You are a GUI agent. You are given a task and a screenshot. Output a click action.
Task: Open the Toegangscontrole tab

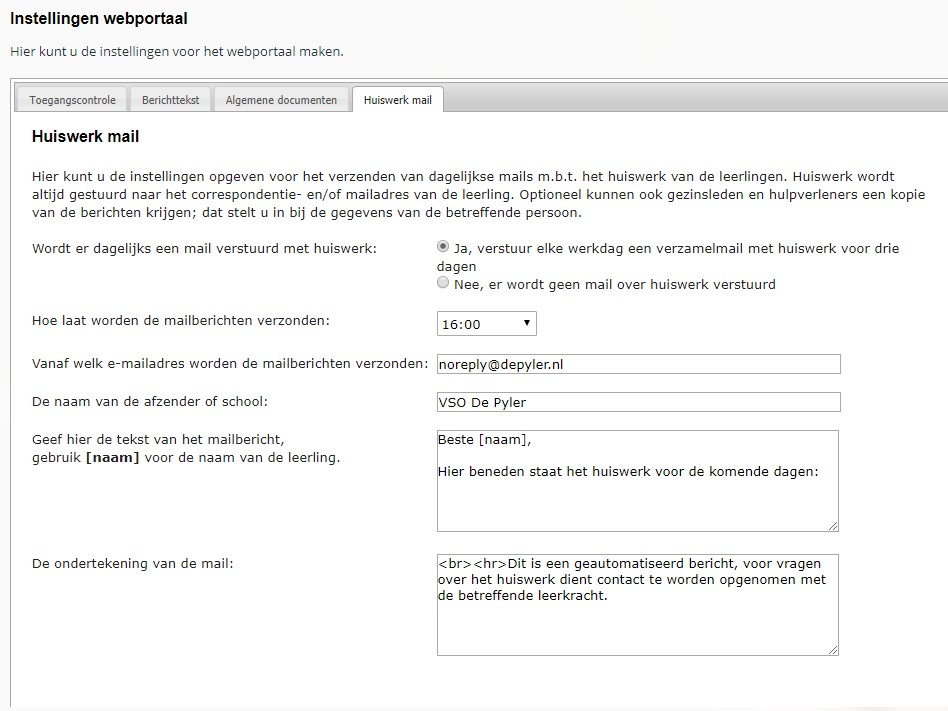(x=72, y=100)
